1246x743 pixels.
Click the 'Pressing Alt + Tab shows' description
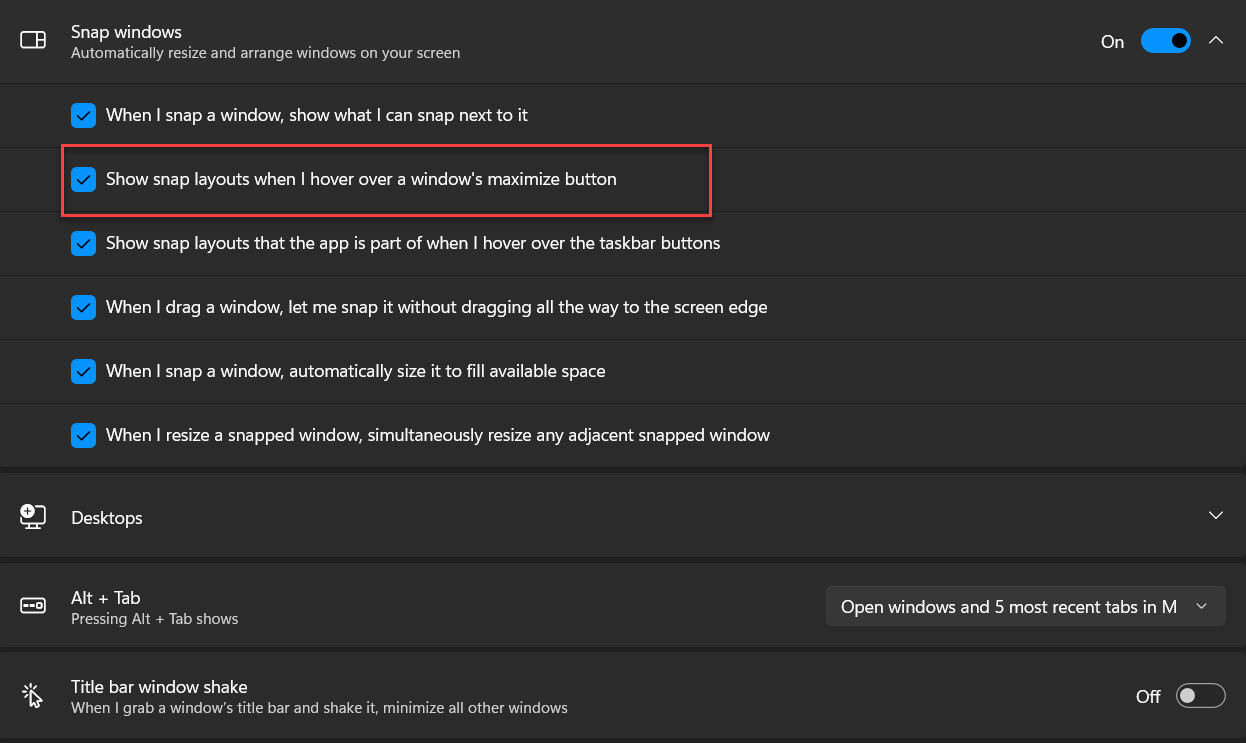(154, 619)
